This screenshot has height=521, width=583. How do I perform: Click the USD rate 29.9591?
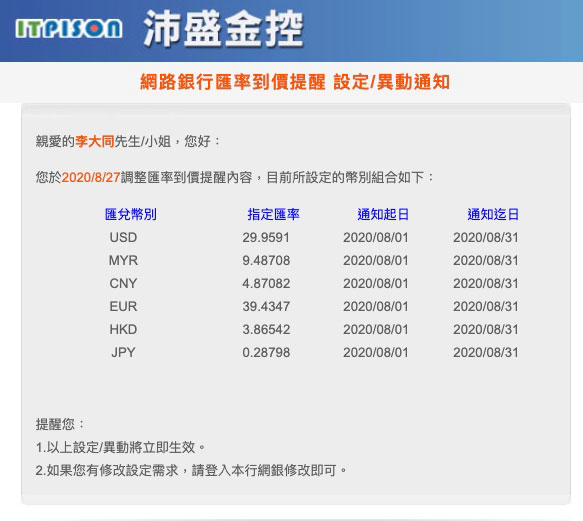266,237
